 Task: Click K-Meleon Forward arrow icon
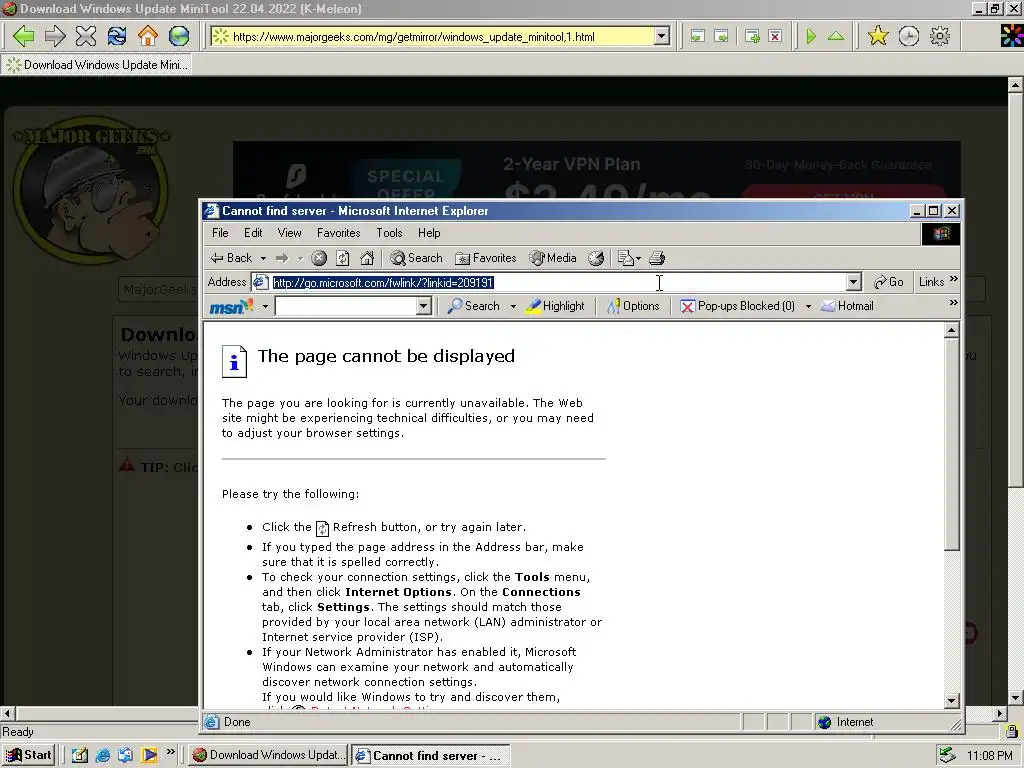point(55,36)
